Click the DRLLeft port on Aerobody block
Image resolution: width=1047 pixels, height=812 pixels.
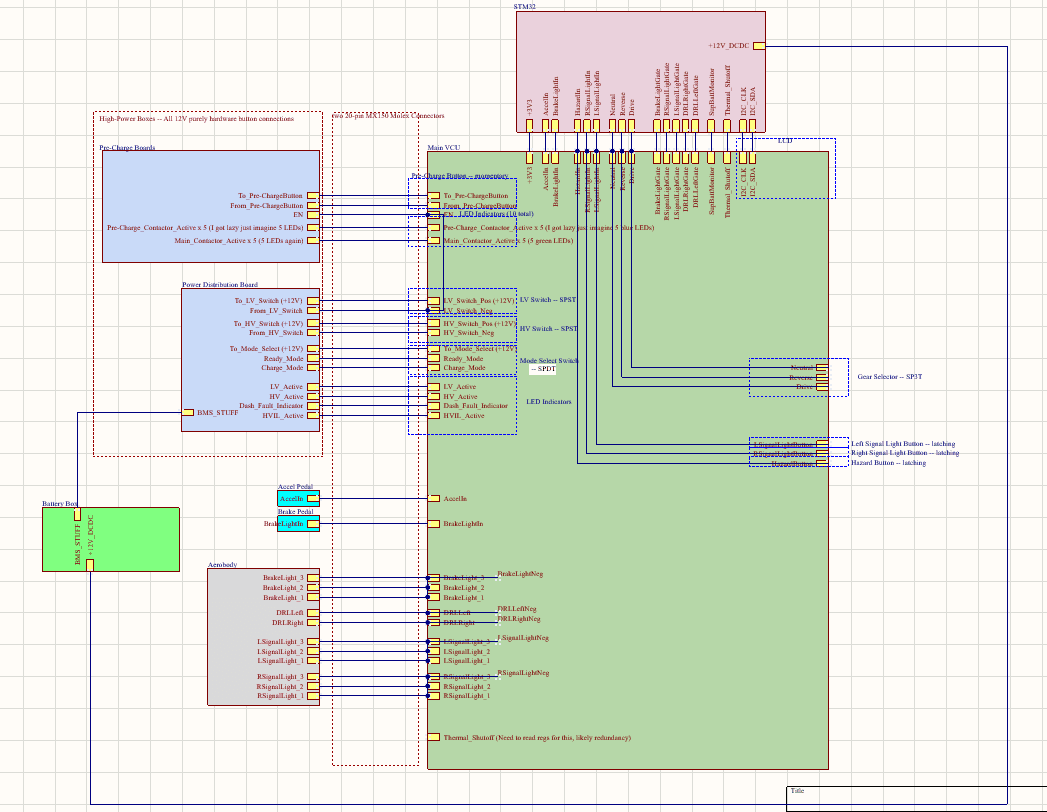coord(312,612)
